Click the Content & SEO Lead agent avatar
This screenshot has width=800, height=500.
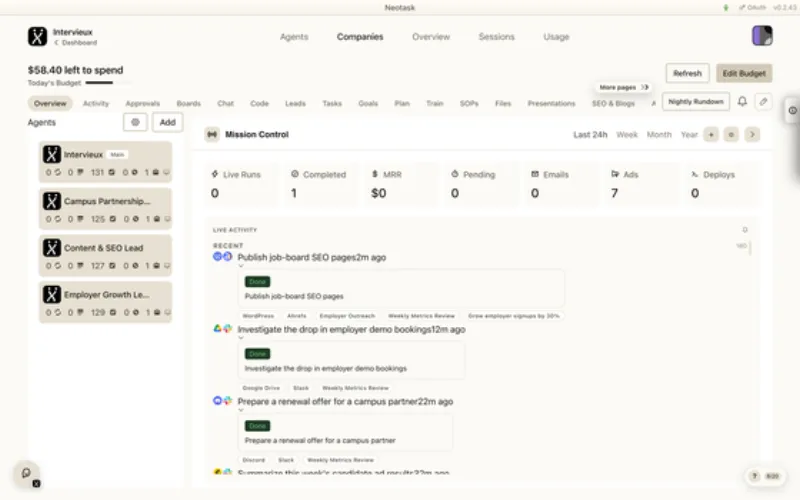click(52, 248)
